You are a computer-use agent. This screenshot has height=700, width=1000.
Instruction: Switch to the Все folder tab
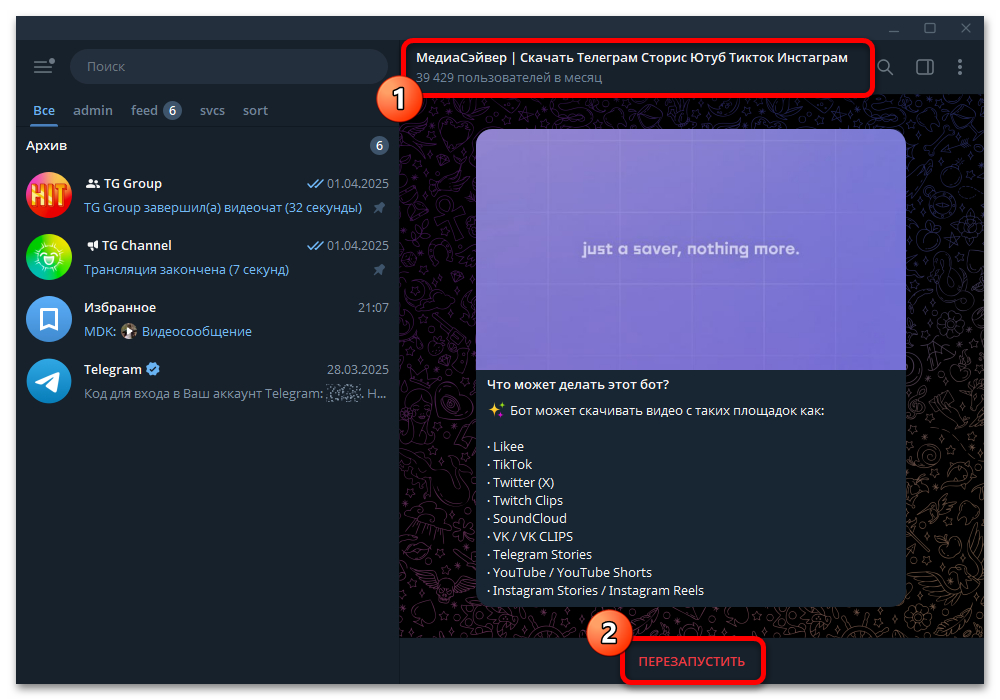click(44, 110)
